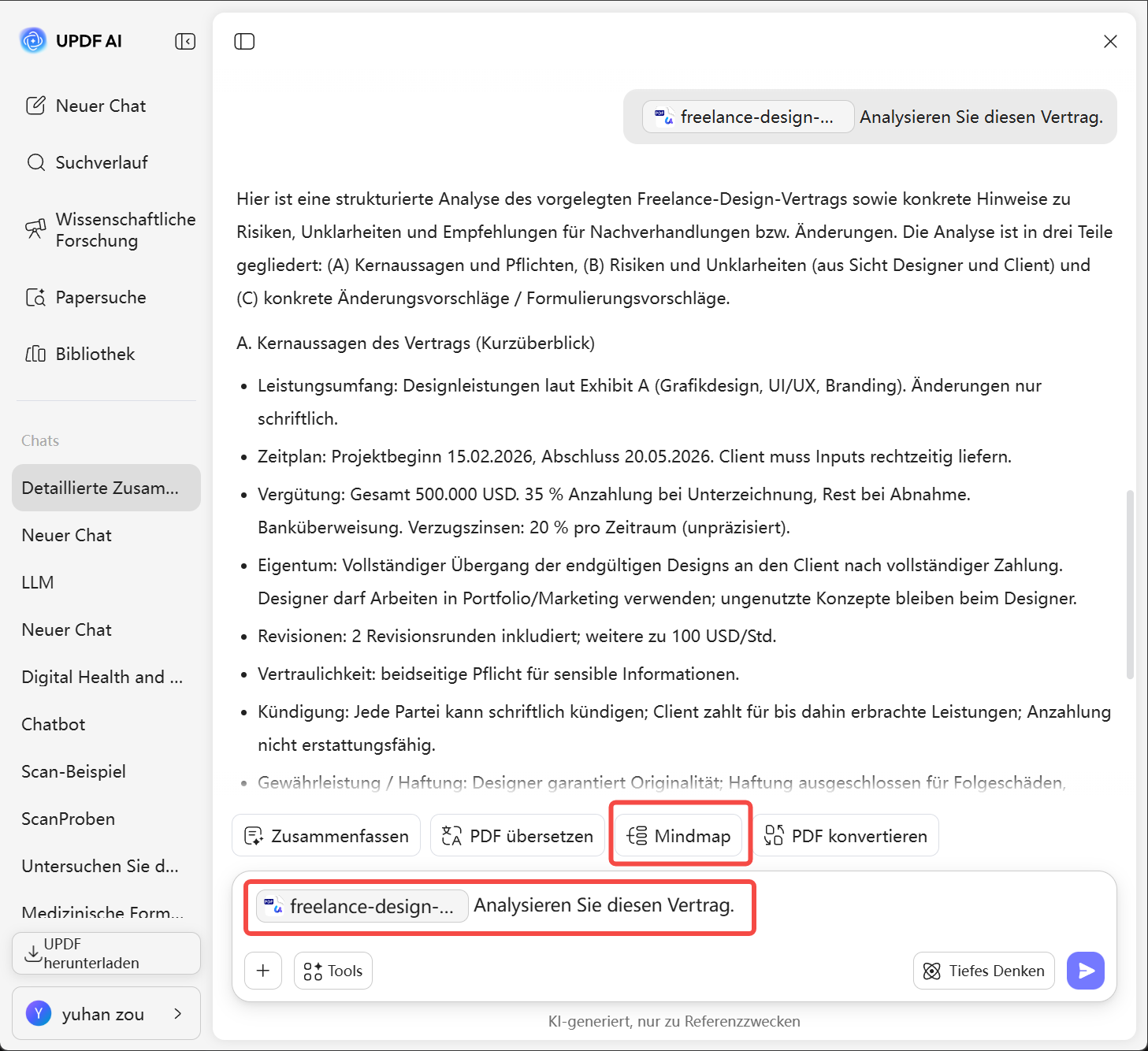Click the UPDF AI logo icon
Viewport: 1148px width, 1051px height.
[33, 40]
